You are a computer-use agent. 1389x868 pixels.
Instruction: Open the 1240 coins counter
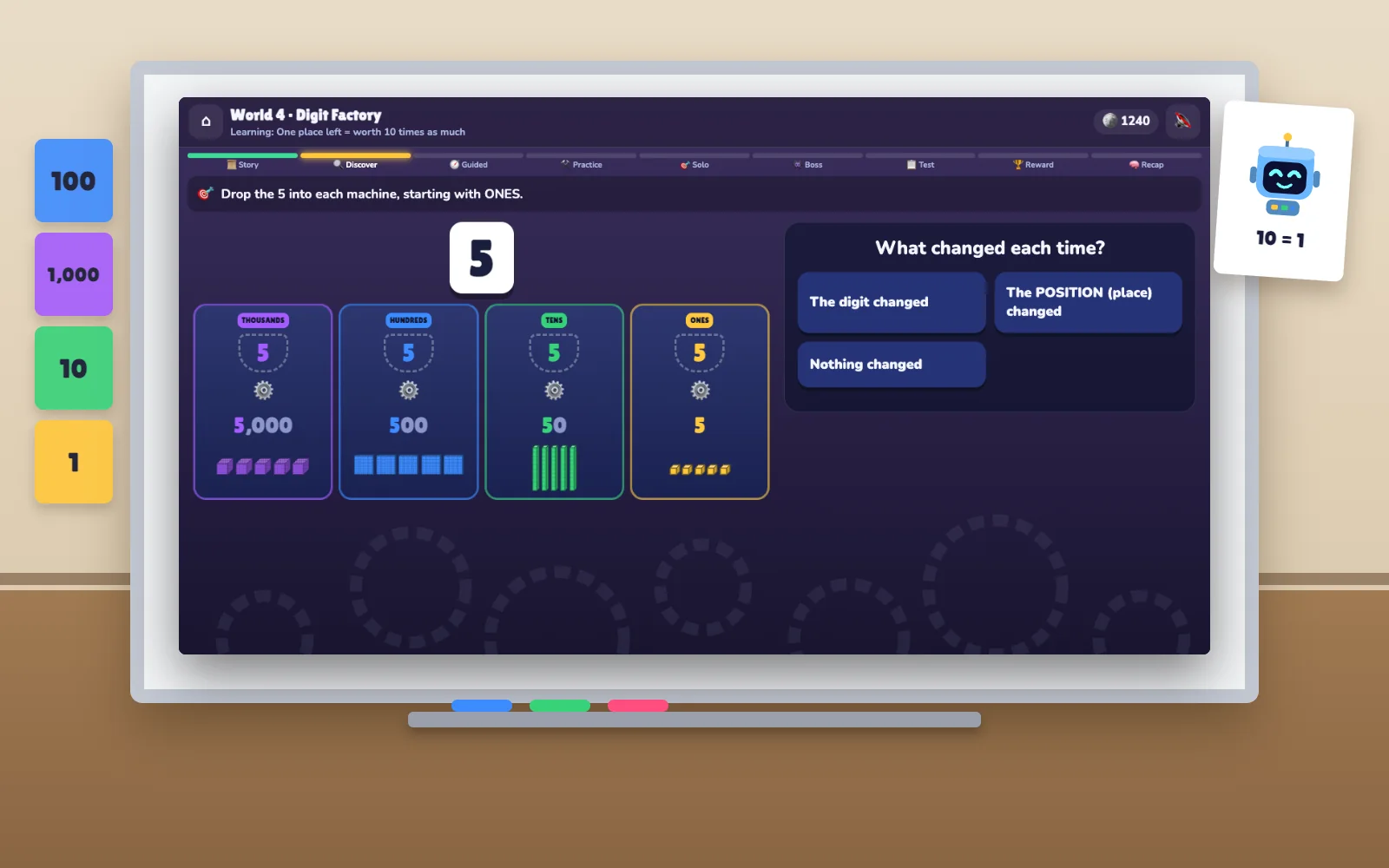click(x=1126, y=121)
